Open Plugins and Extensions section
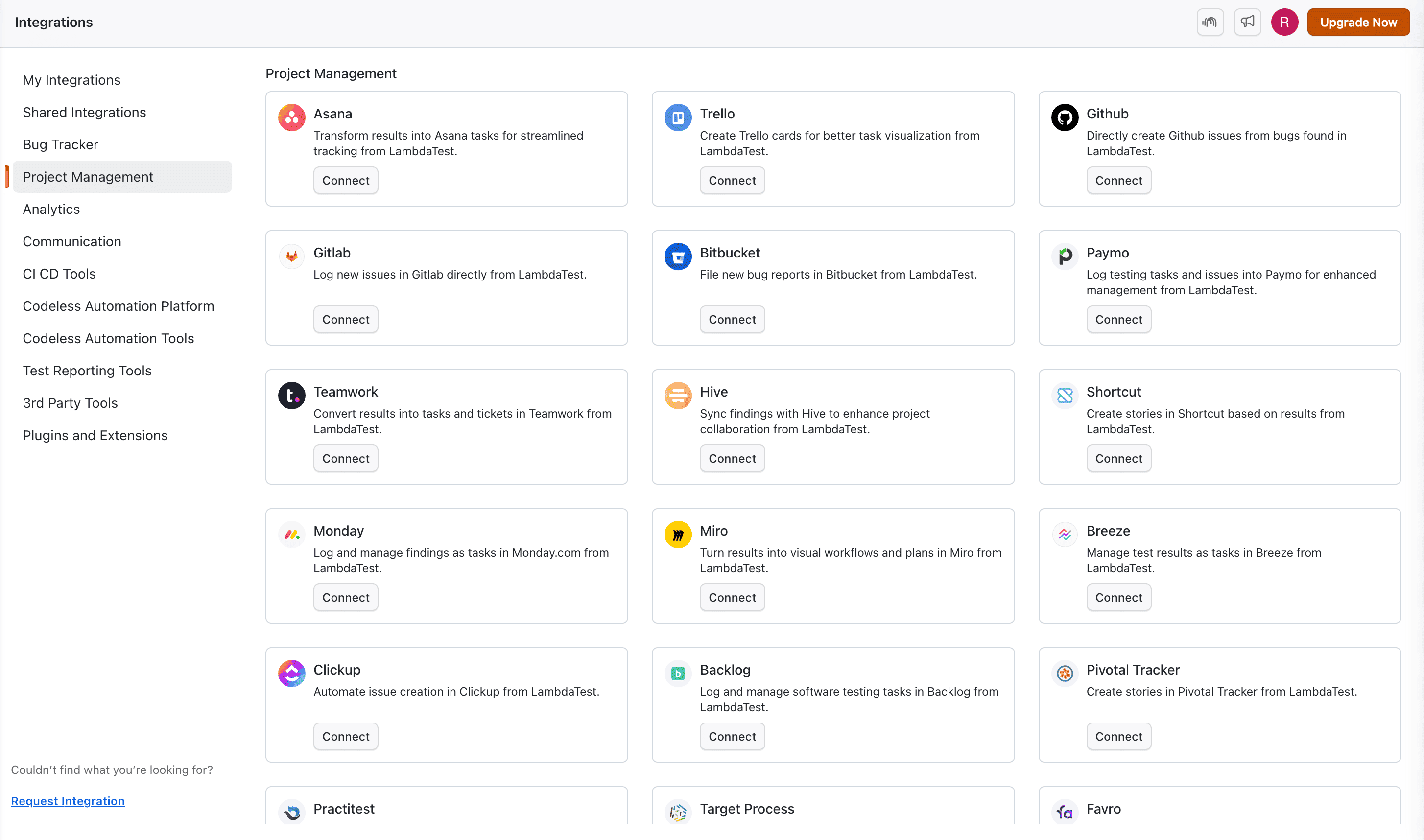 95,435
